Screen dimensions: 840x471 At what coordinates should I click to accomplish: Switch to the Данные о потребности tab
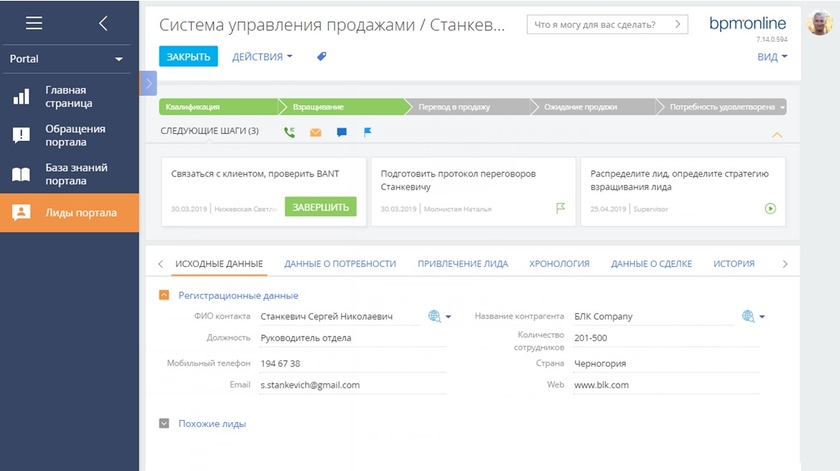pos(340,264)
